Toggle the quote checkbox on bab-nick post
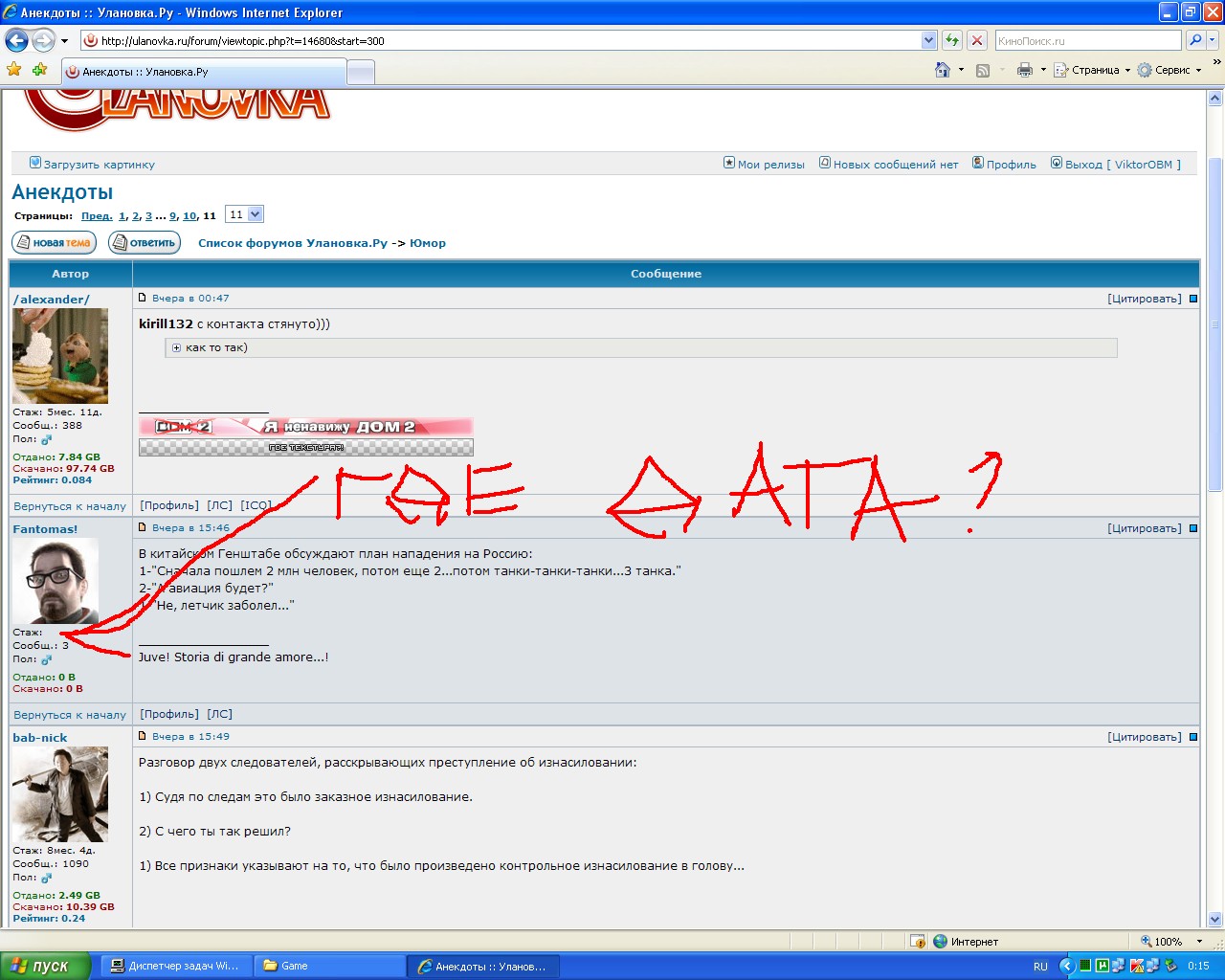 click(x=1192, y=736)
